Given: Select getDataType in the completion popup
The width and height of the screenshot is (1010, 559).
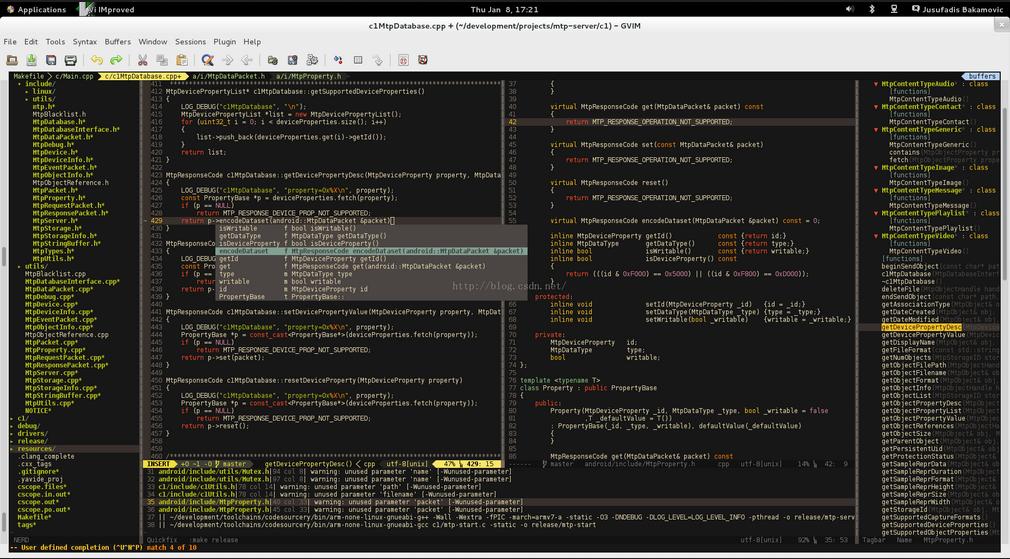Looking at the screenshot, I should pyautogui.click(x=372, y=236).
